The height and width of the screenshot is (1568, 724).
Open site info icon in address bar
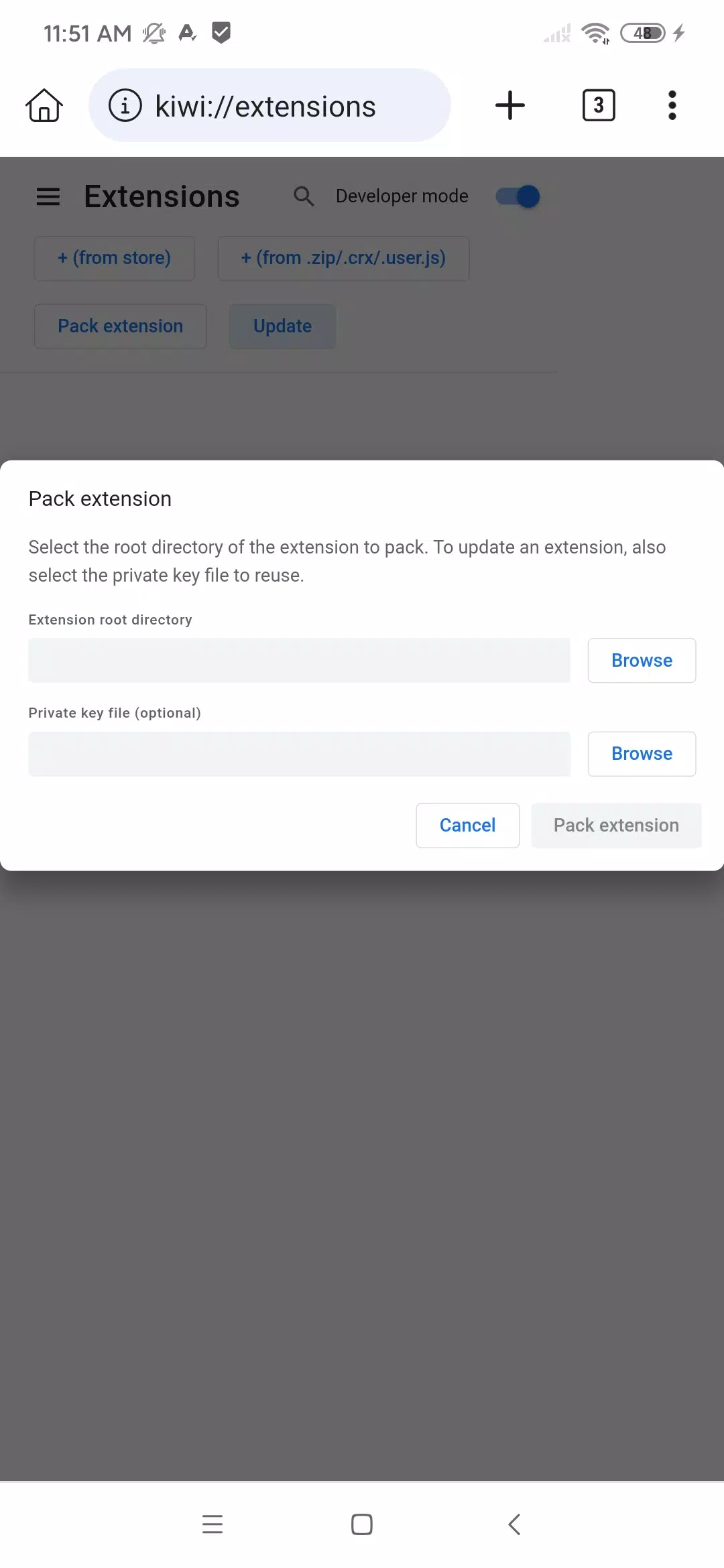pos(125,105)
